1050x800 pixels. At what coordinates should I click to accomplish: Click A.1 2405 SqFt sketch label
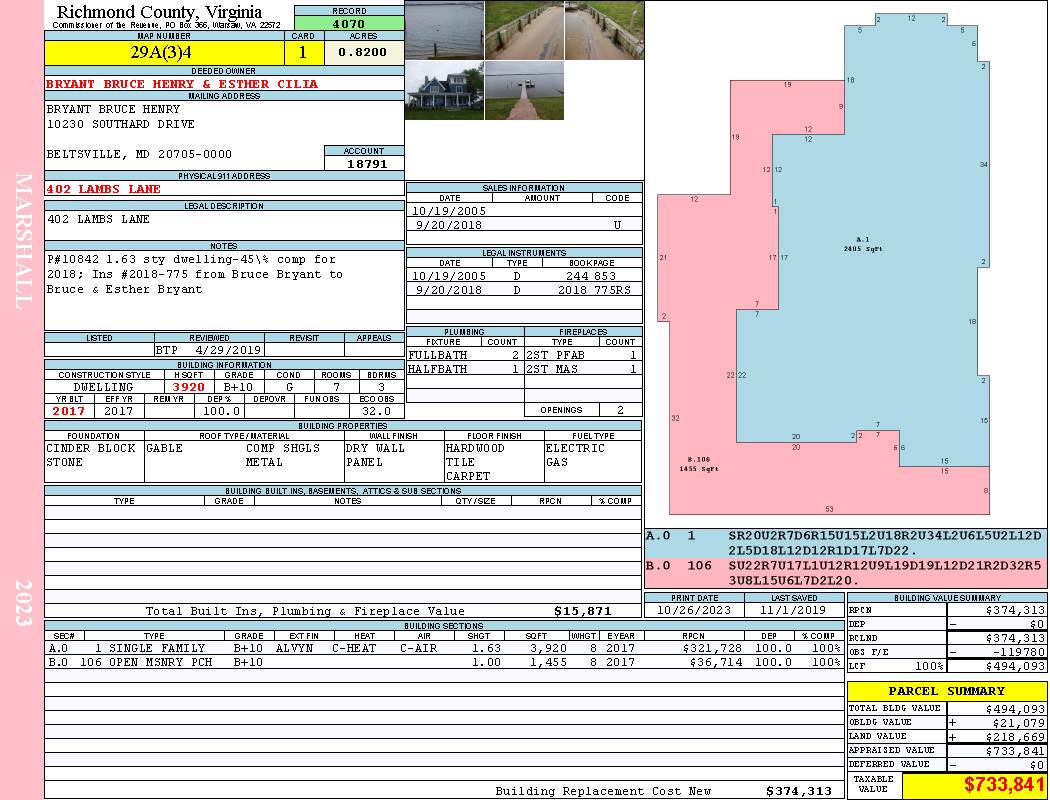pos(862,244)
